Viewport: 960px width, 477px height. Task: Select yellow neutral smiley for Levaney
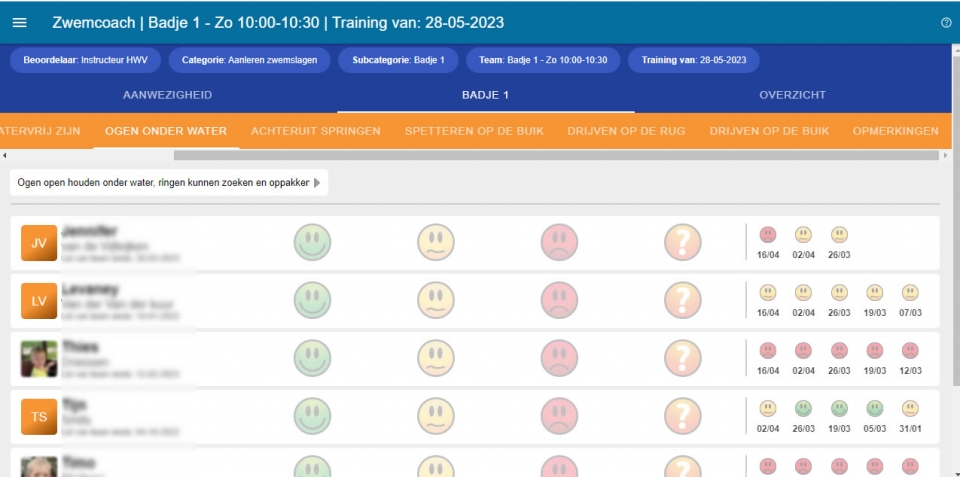(436, 300)
